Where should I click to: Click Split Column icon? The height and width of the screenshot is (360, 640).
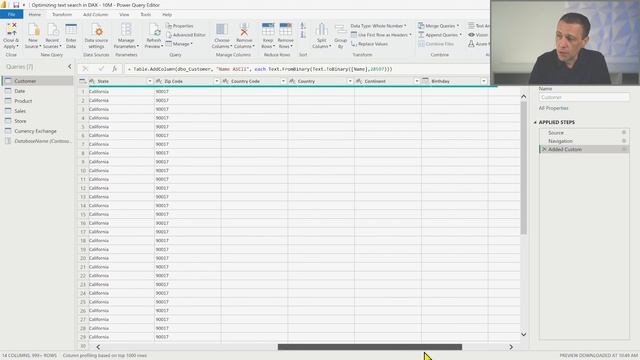322,29
